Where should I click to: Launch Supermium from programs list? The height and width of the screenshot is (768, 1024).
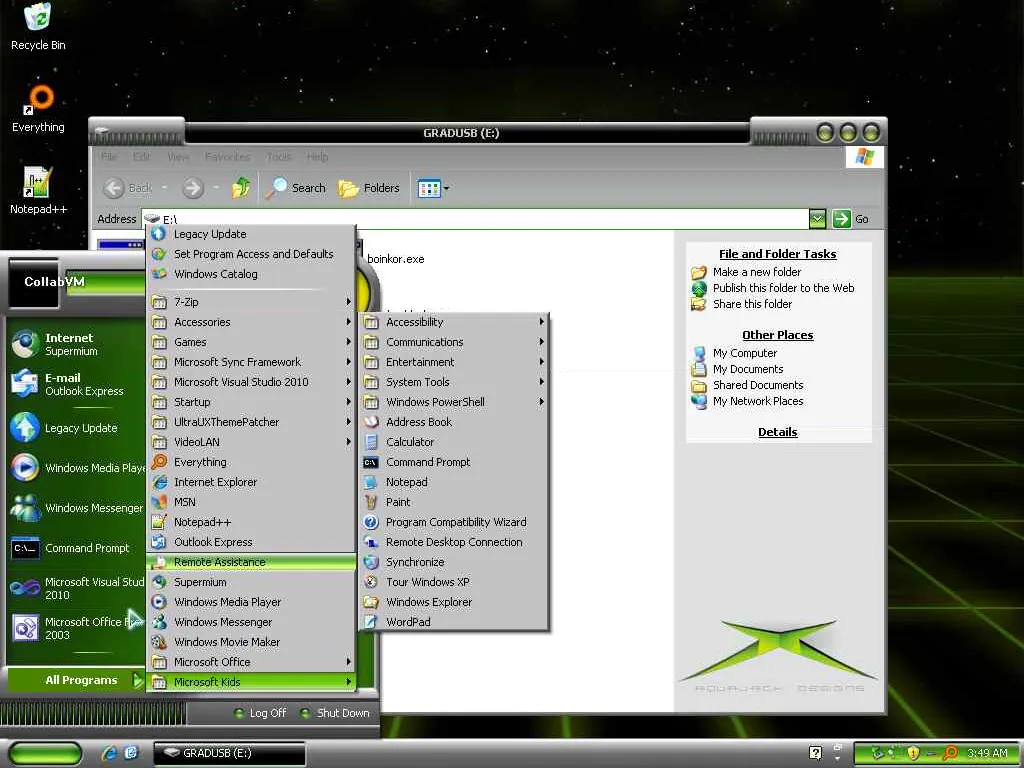coord(251,583)
